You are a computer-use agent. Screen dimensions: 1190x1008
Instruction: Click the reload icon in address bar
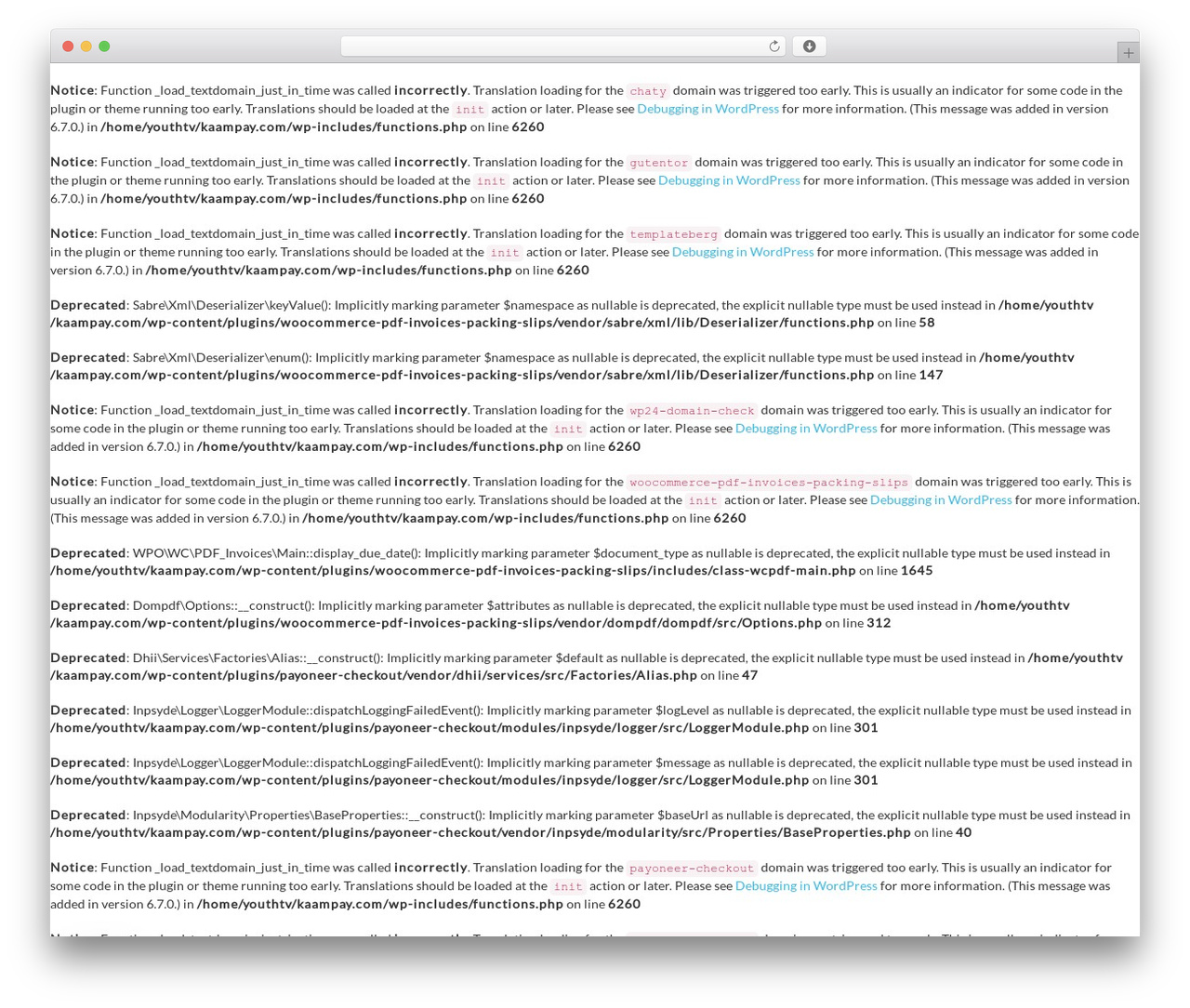[773, 46]
